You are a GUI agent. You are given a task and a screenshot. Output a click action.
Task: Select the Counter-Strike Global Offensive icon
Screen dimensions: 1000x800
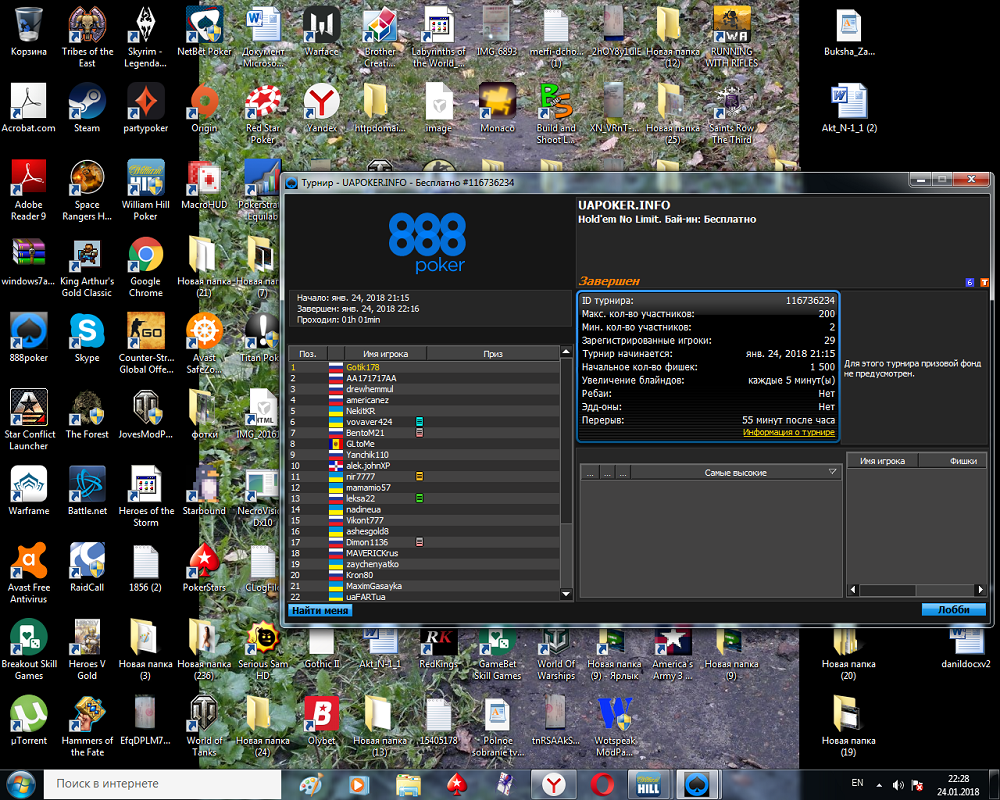point(145,344)
